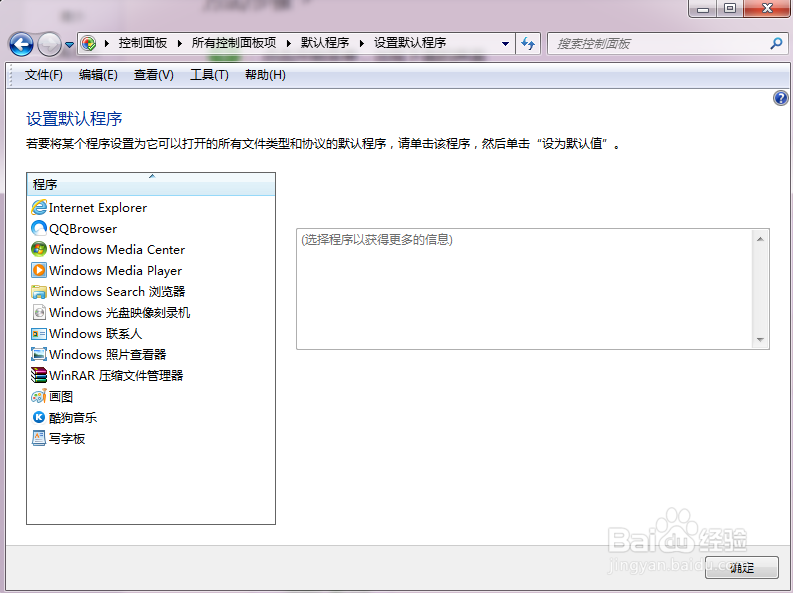This screenshot has width=793, height=593.
Task: Click the 确定 button
Action: pyautogui.click(x=742, y=568)
